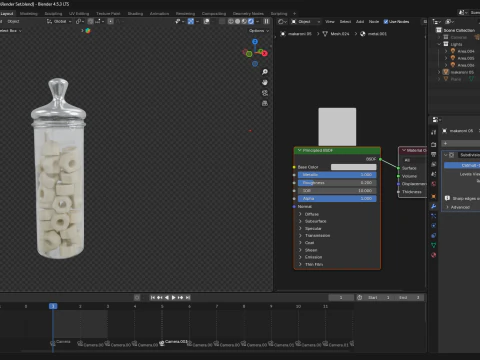Select wireframe viewport shading
Viewport: 480px width, 360px height.
click(231, 21)
